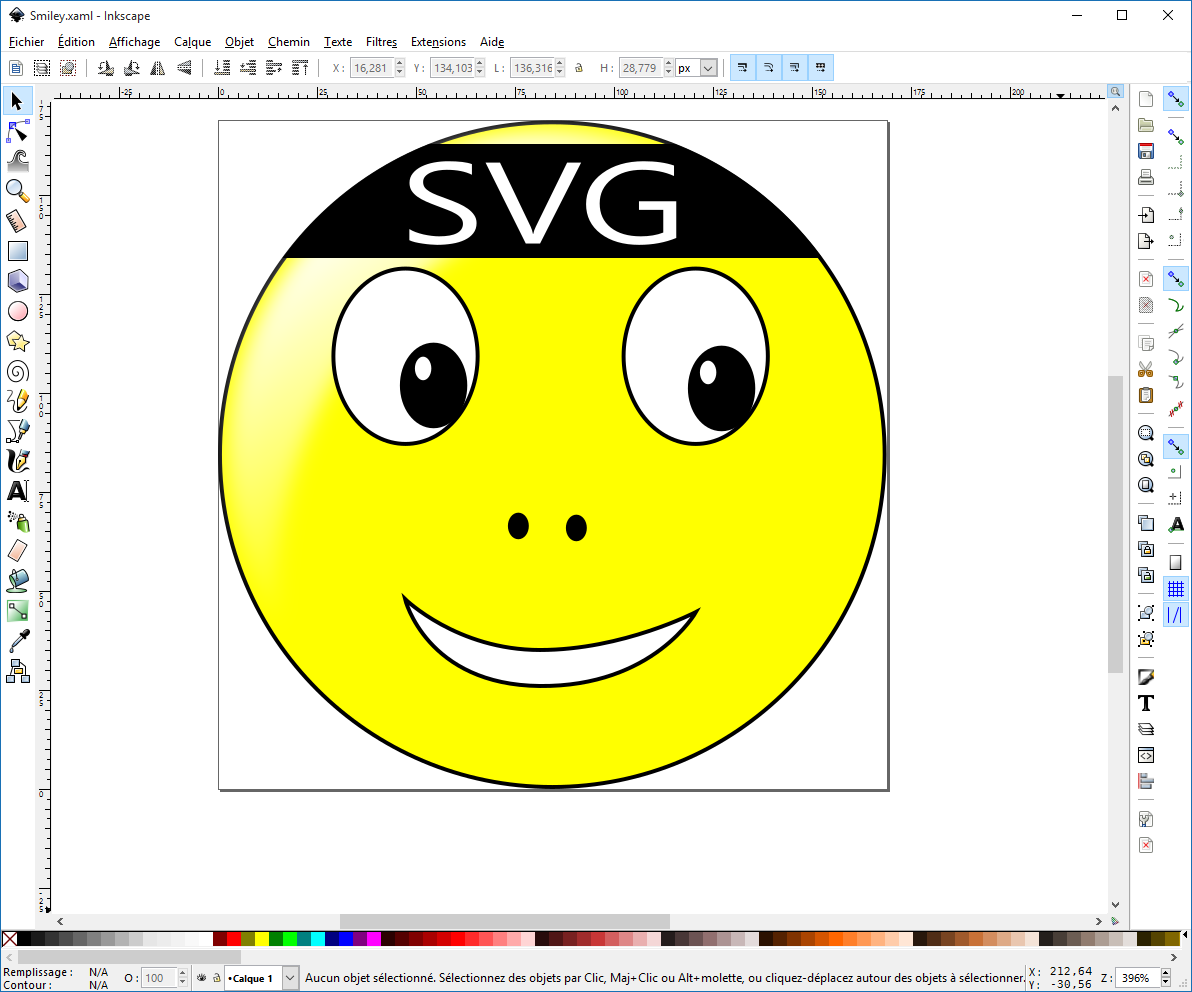Image resolution: width=1192 pixels, height=992 pixels.
Task: Toggle global snapping at top of snap bar
Action: pos(1175,100)
